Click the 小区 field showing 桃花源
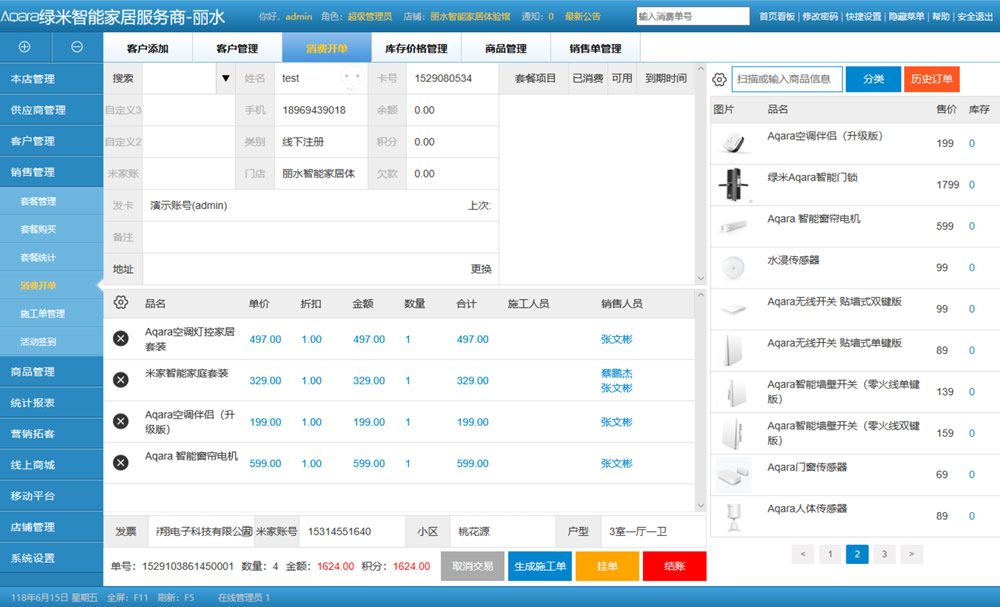Screen dimensions: 1000x607 (503, 532)
